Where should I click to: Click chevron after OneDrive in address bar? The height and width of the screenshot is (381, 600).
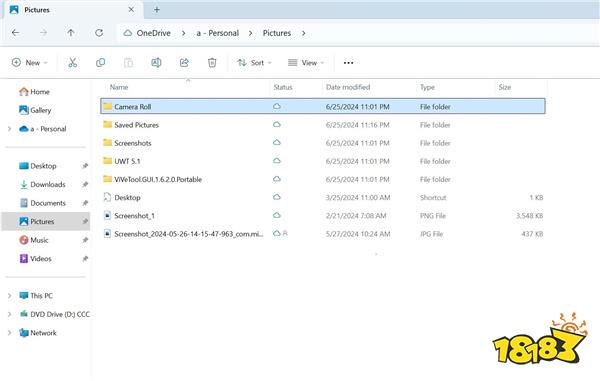(x=184, y=33)
